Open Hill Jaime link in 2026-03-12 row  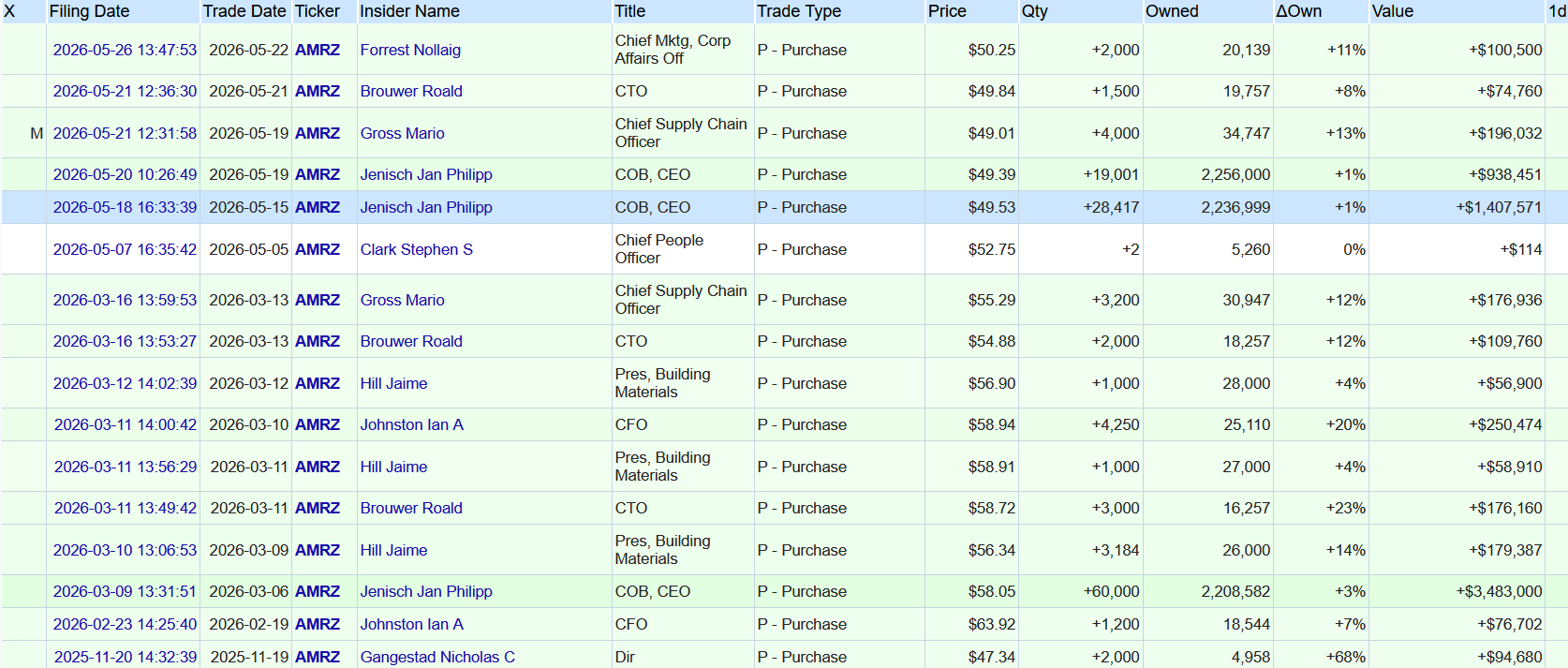(393, 383)
